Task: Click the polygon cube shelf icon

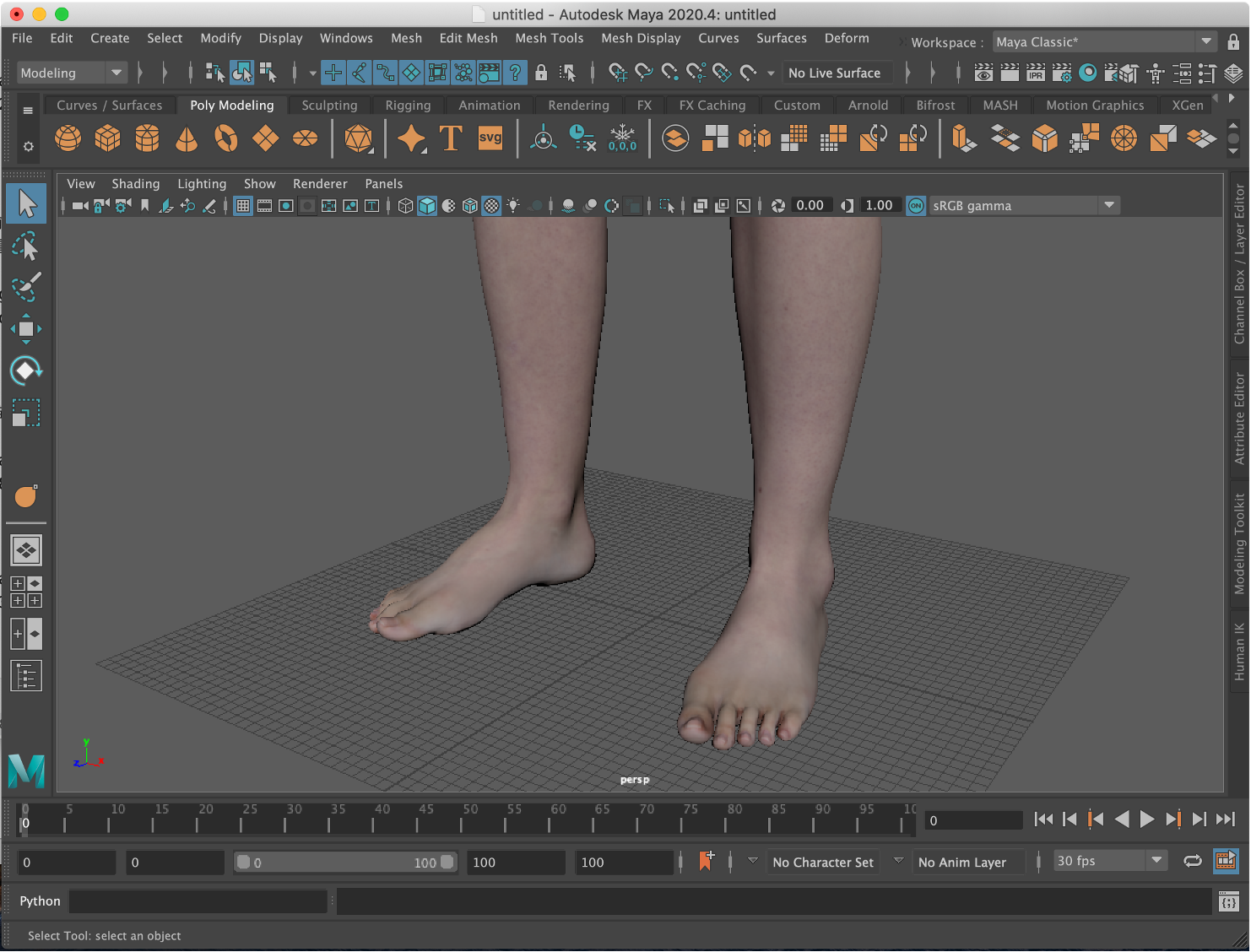Action: [x=107, y=138]
